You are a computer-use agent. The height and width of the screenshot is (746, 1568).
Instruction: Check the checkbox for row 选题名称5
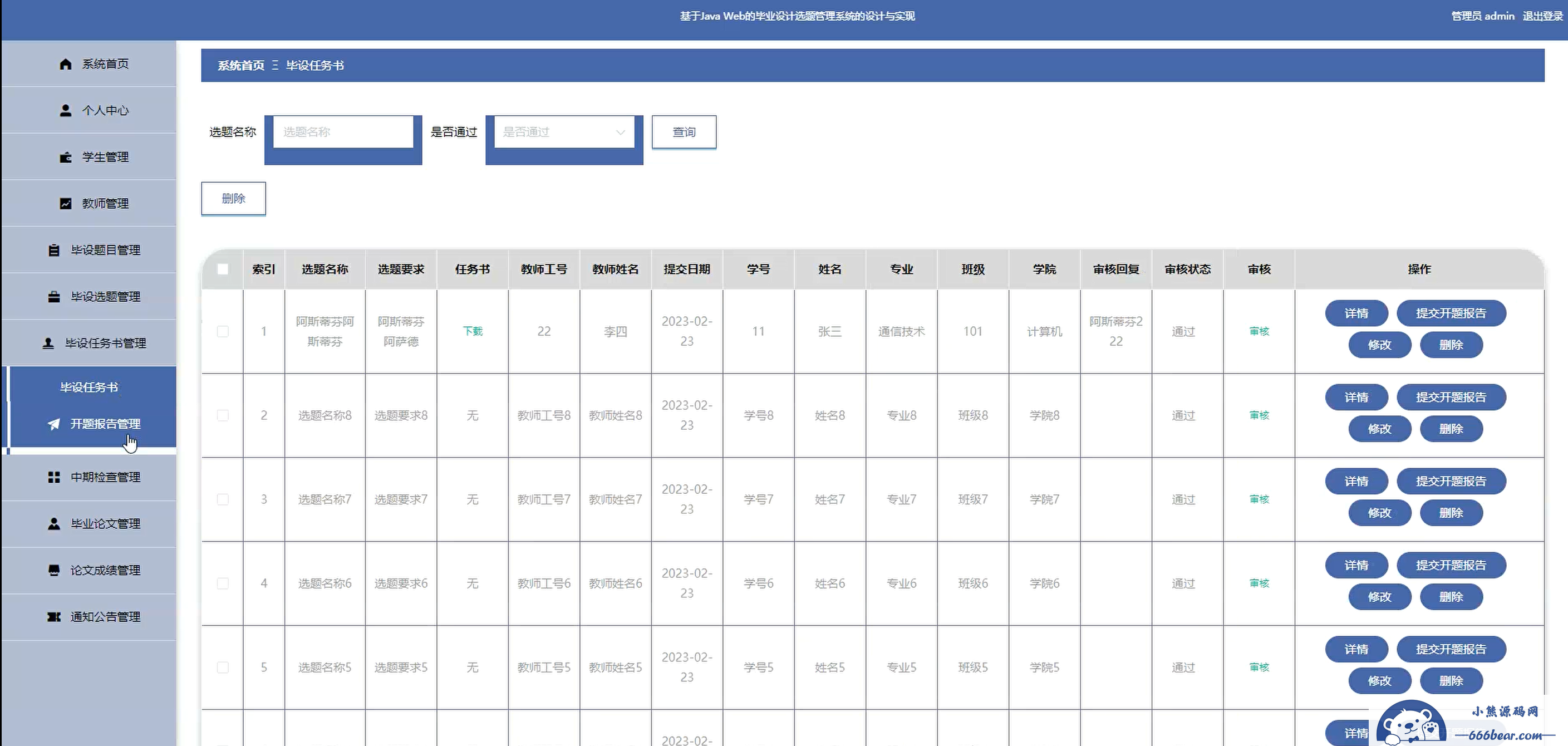click(x=223, y=668)
